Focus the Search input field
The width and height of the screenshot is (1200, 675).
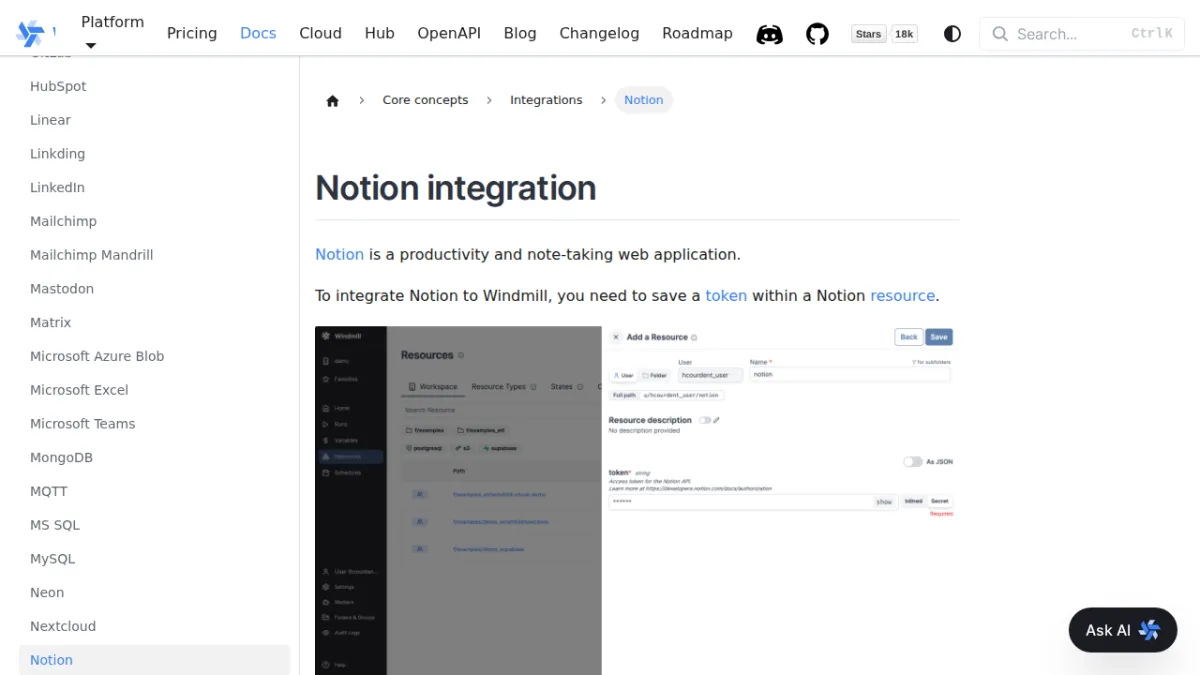pyautogui.click(x=1082, y=34)
